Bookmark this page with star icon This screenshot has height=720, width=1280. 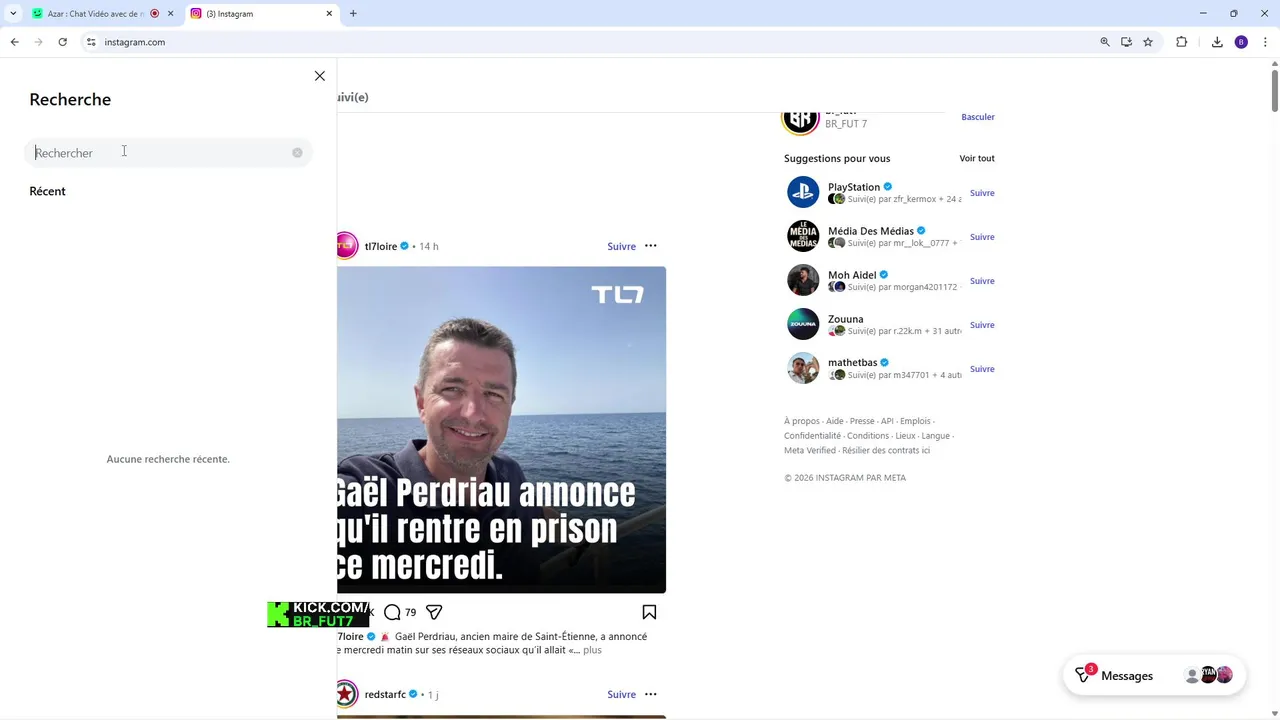coord(1148,42)
